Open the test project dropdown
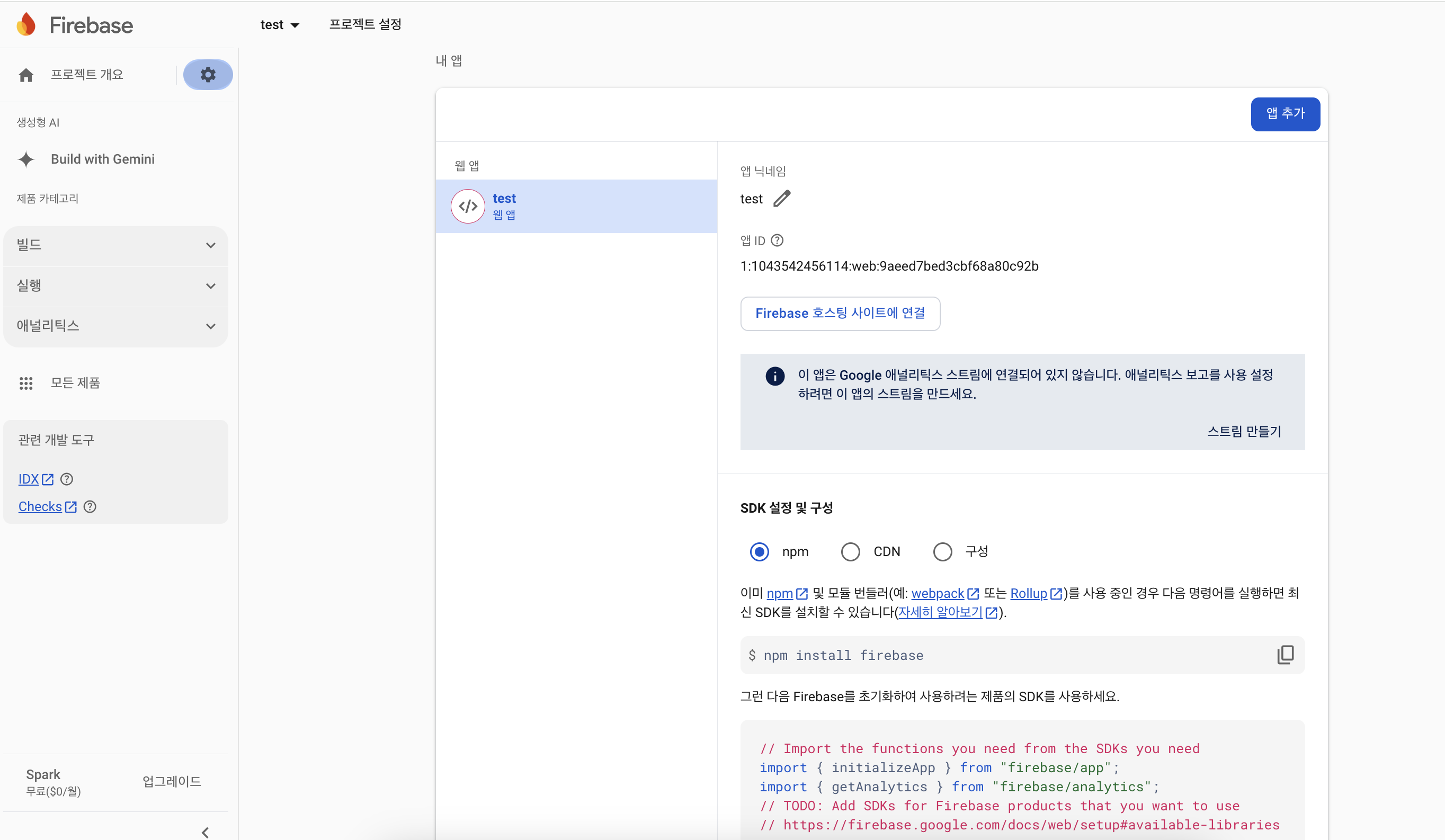1445x840 pixels. tap(279, 25)
